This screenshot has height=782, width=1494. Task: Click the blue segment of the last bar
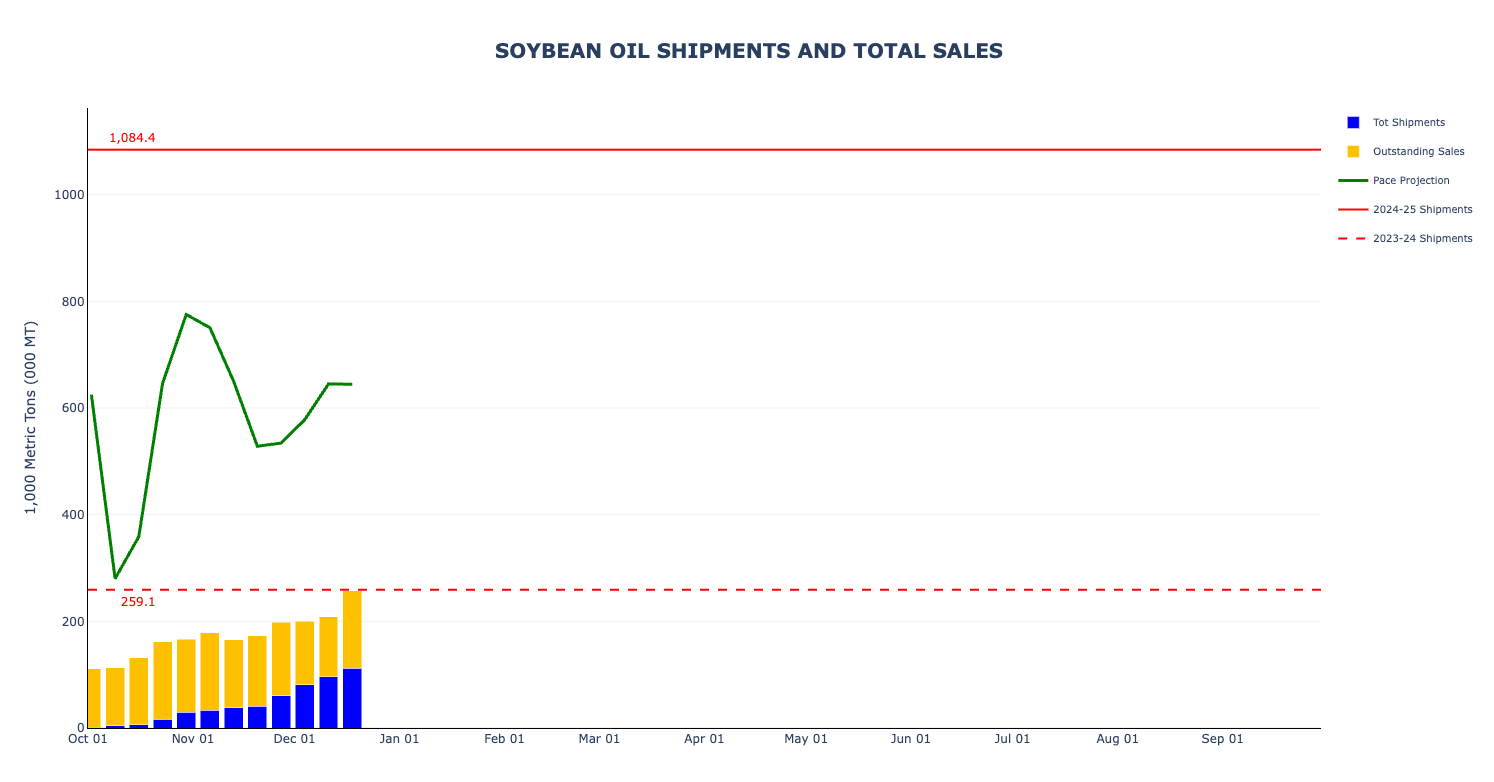(x=352, y=698)
